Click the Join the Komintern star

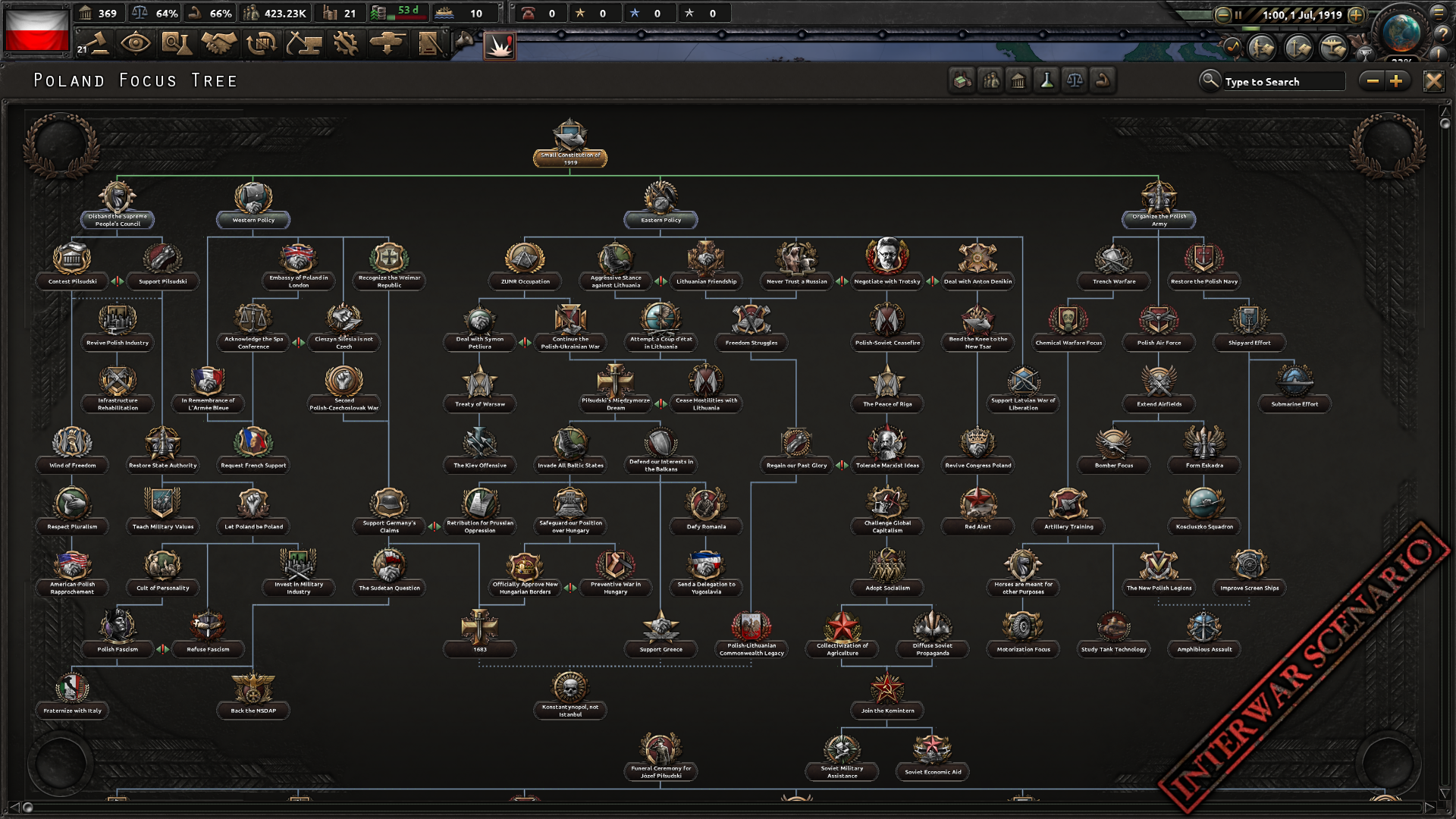tap(886, 689)
